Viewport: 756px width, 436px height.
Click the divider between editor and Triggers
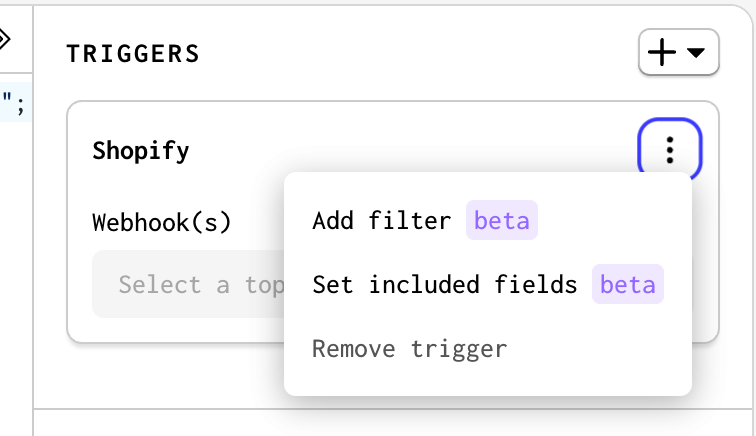(x=33, y=218)
